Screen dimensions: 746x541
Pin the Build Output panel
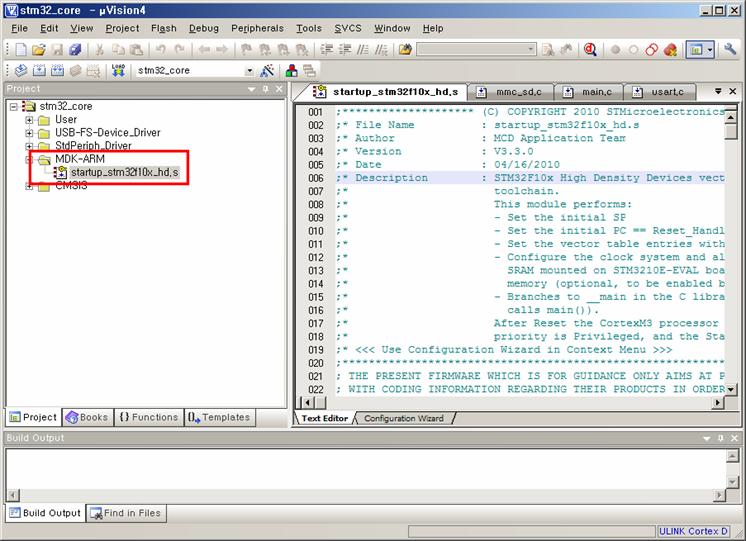[x=720, y=438]
